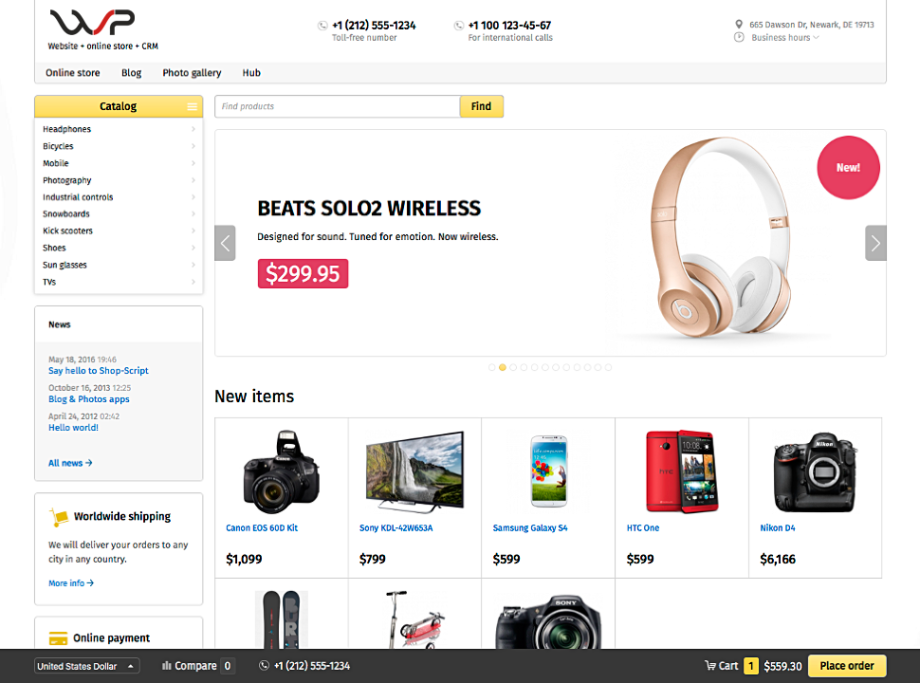Click the $299.95 price tag on the banner

pos(303,273)
